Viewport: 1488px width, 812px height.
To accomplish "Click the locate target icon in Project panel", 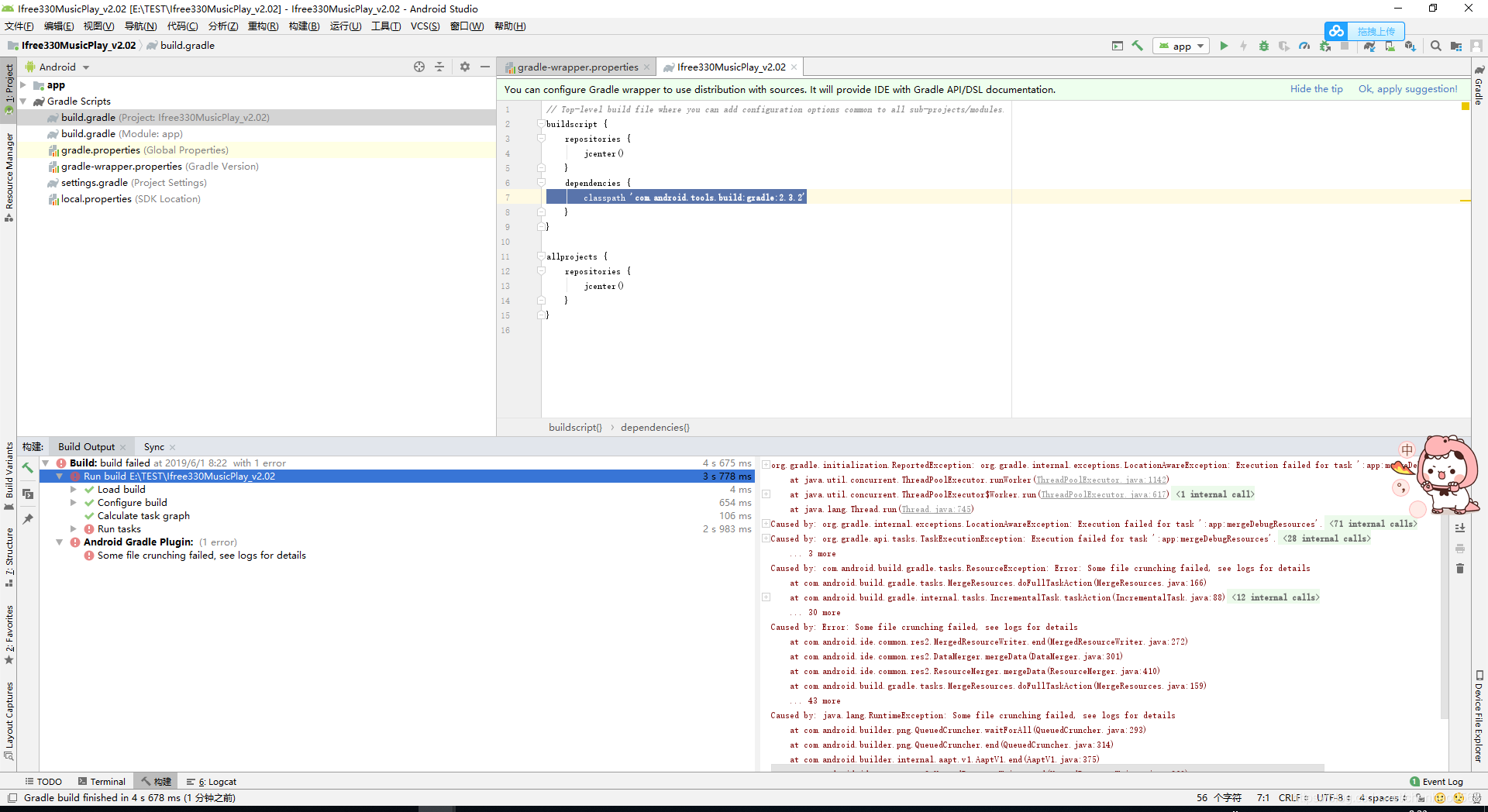I will tap(419, 67).
